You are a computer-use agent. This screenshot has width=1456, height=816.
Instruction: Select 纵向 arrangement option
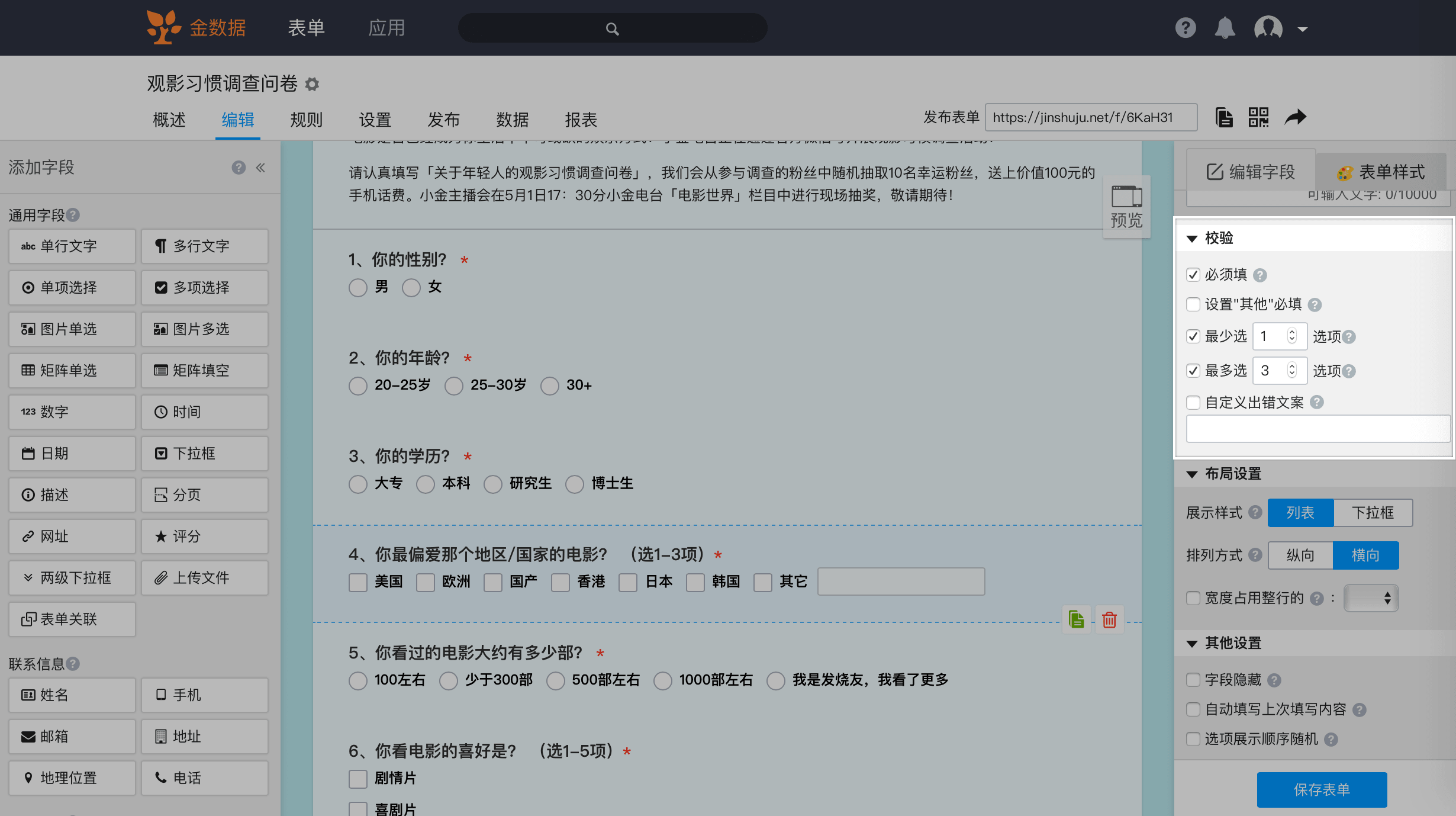coord(1300,555)
